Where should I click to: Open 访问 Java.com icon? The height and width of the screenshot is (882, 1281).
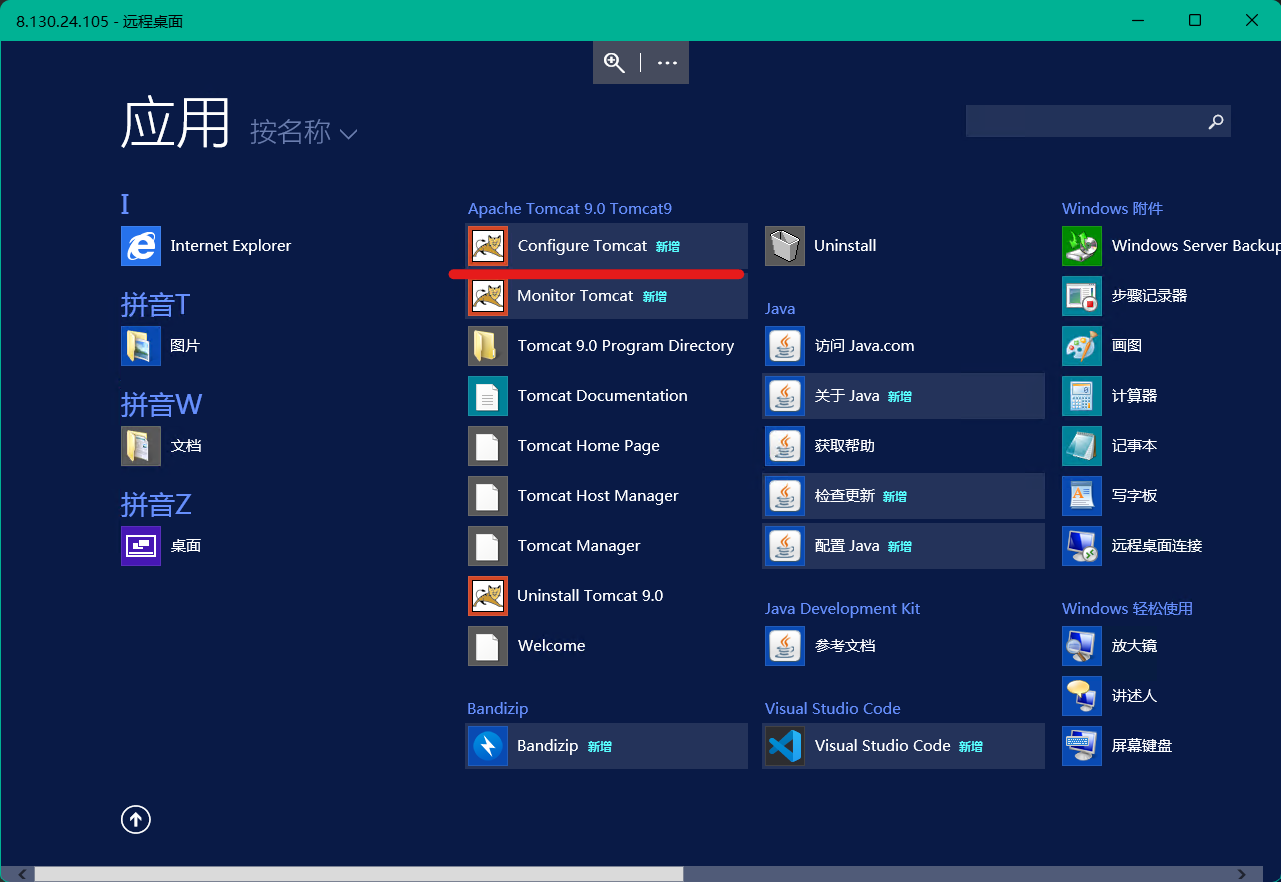click(x=785, y=346)
